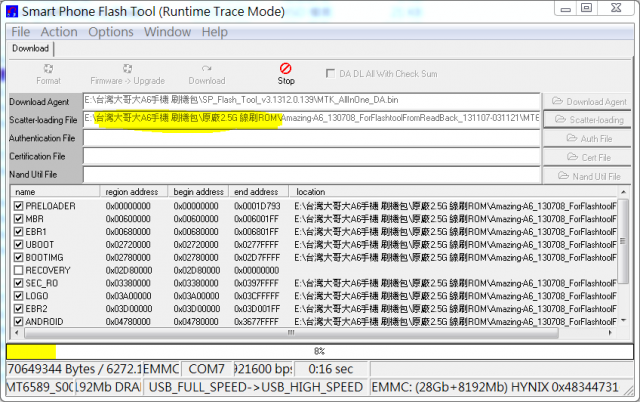640x402 pixels.
Task: Open the Options menu
Action: coord(111,32)
